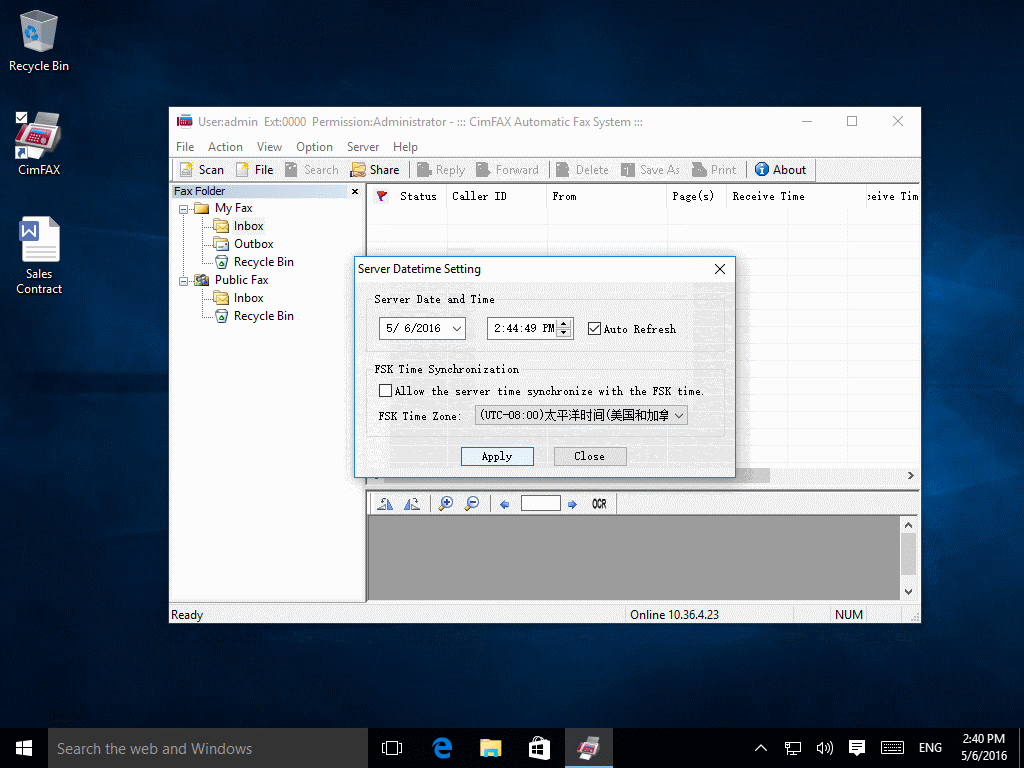Select the Outbox folder
The image size is (1024, 768).
[x=253, y=244]
